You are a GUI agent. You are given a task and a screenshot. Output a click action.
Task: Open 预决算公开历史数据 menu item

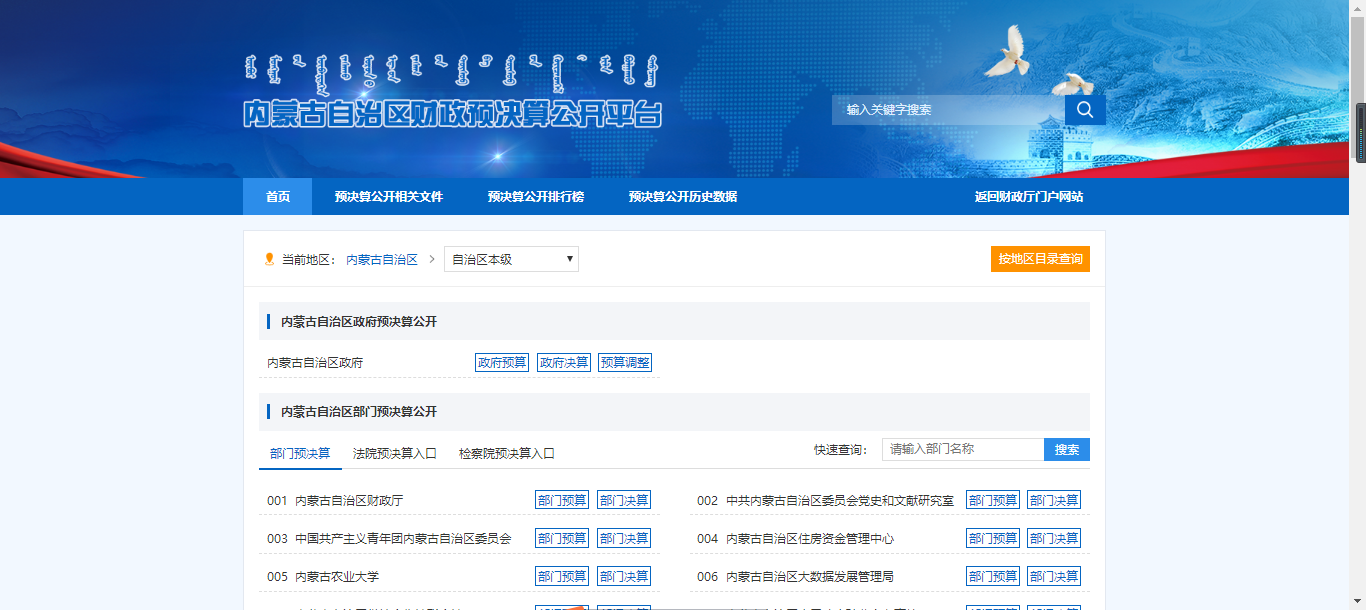tap(682, 197)
